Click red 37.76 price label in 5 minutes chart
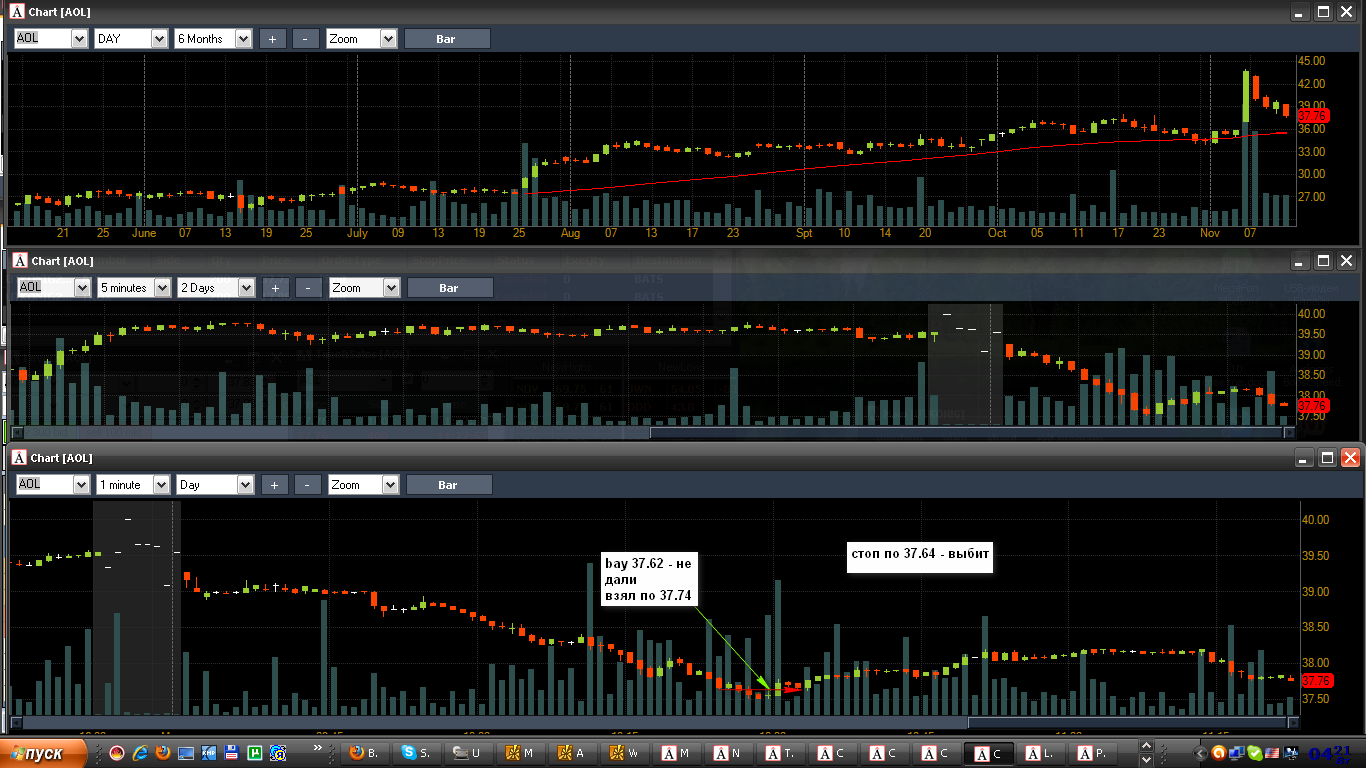This screenshot has width=1366, height=768. click(1313, 406)
